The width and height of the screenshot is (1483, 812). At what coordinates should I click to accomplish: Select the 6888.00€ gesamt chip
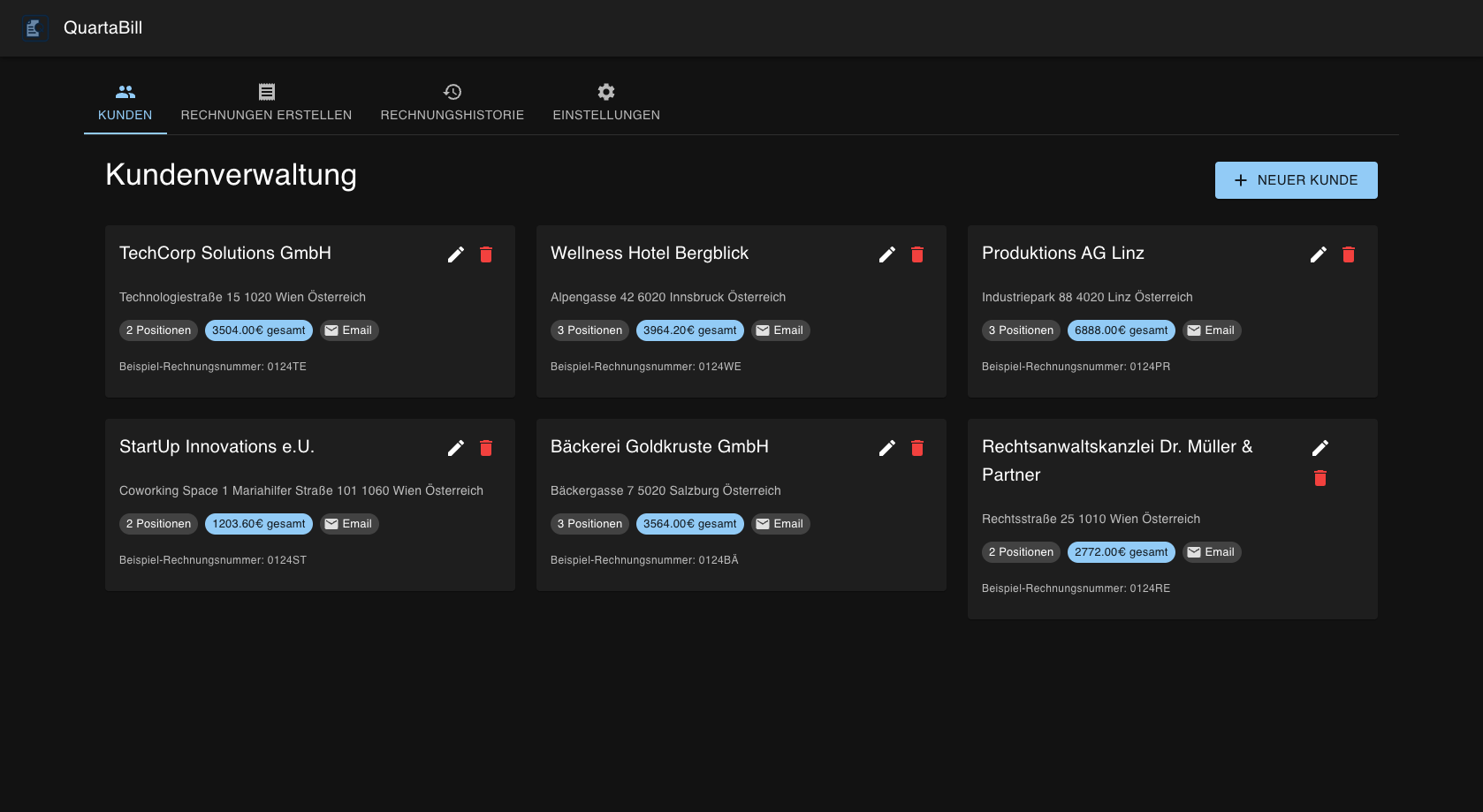[1121, 330]
